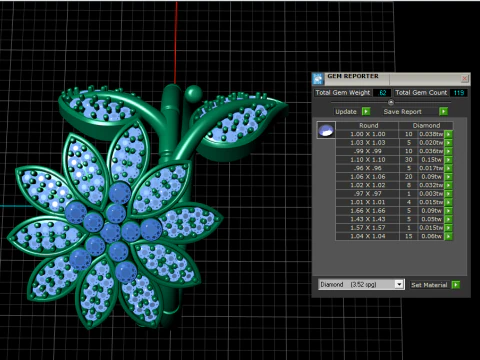Click the weight 0.036tw in the .99 X .99 row

point(431,151)
